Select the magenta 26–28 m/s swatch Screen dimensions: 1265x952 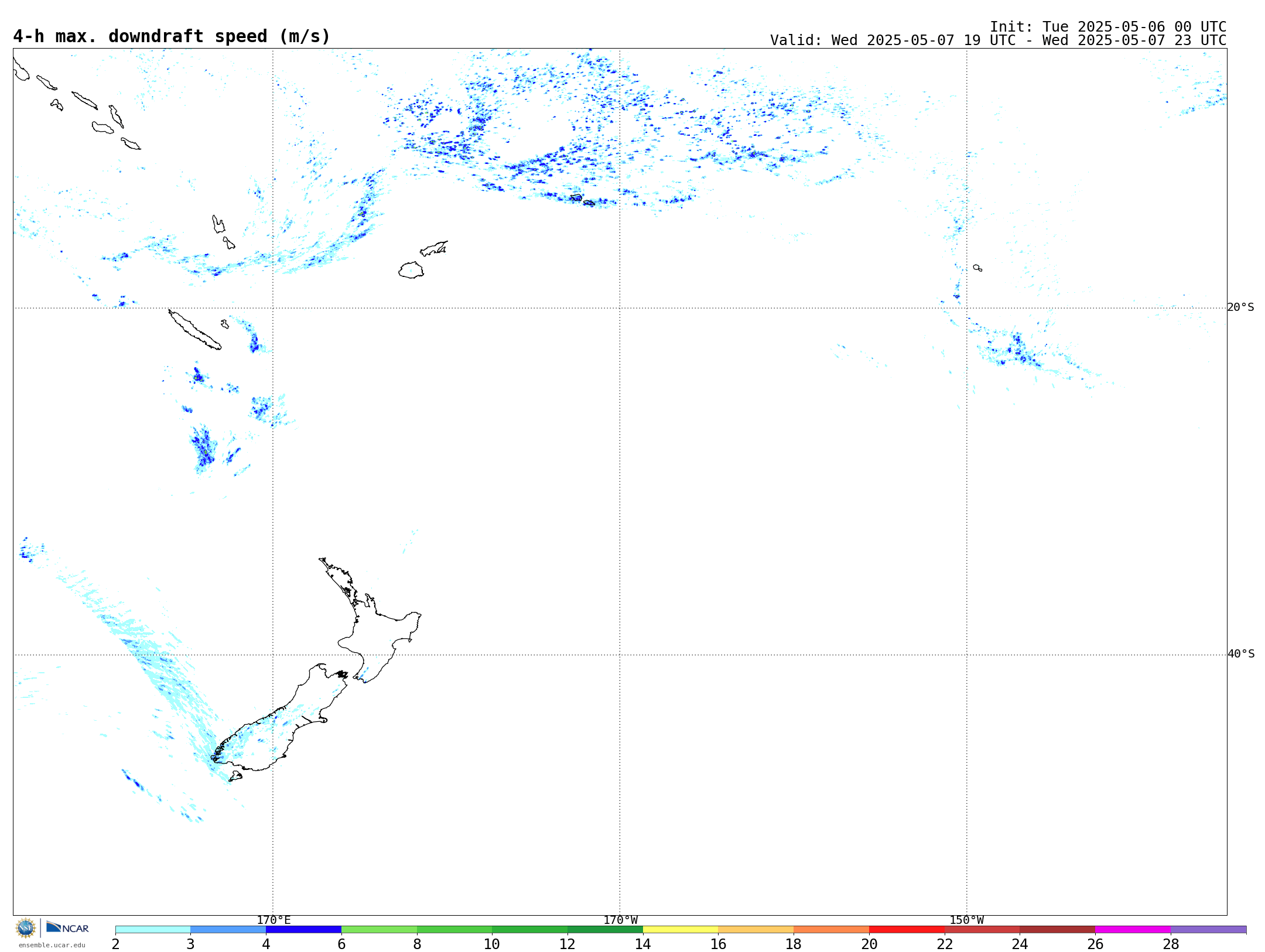pyautogui.click(x=1133, y=930)
